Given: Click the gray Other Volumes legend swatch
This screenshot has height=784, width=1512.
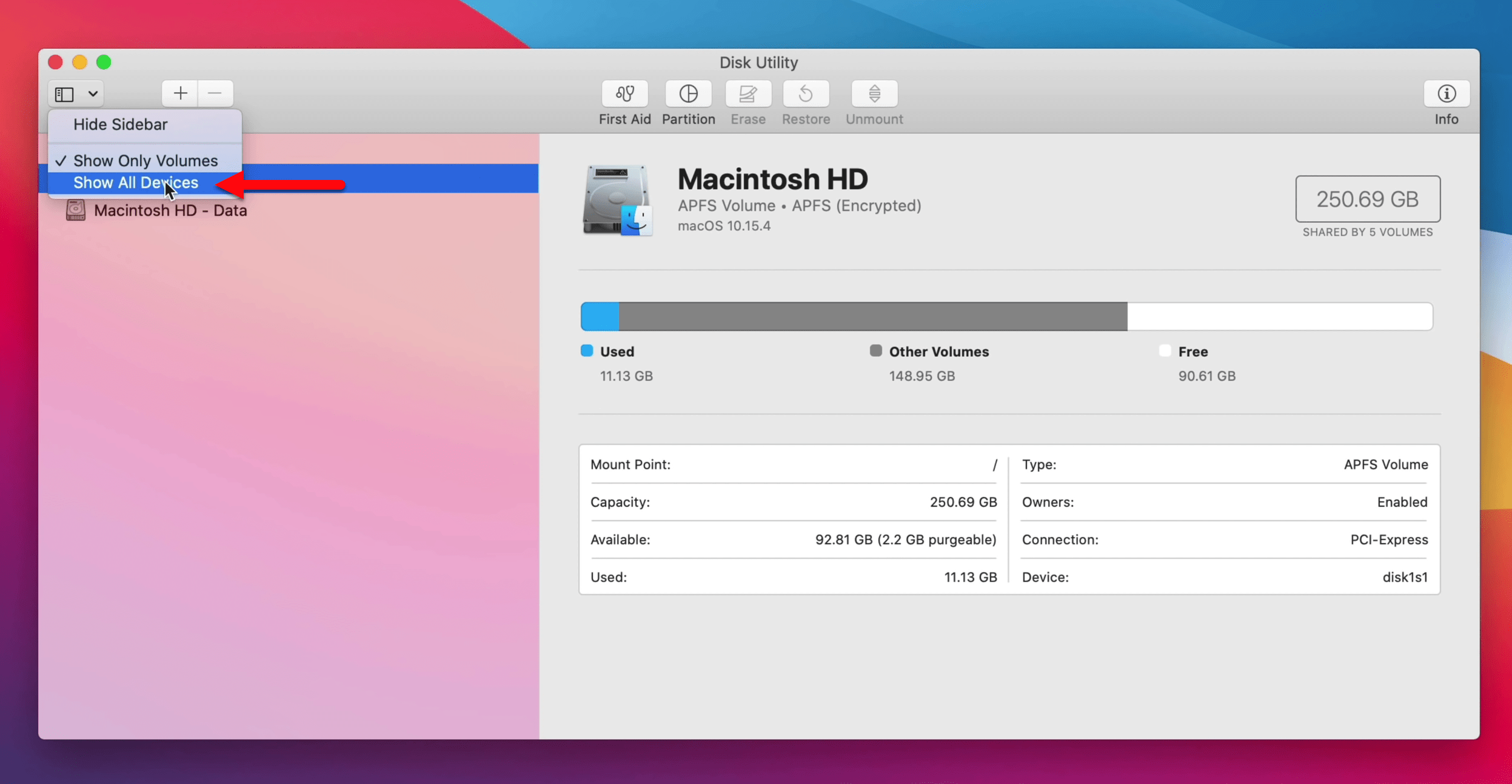Looking at the screenshot, I should [x=875, y=351].
